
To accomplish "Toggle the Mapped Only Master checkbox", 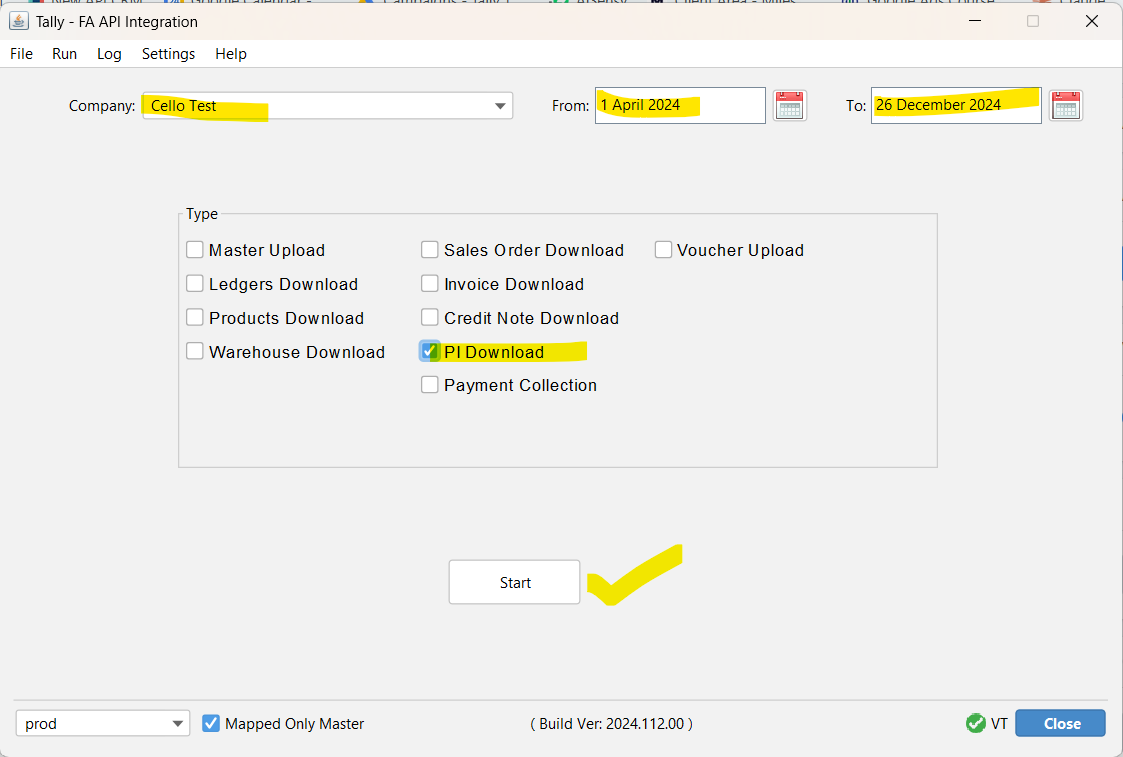I will [211, 723].
